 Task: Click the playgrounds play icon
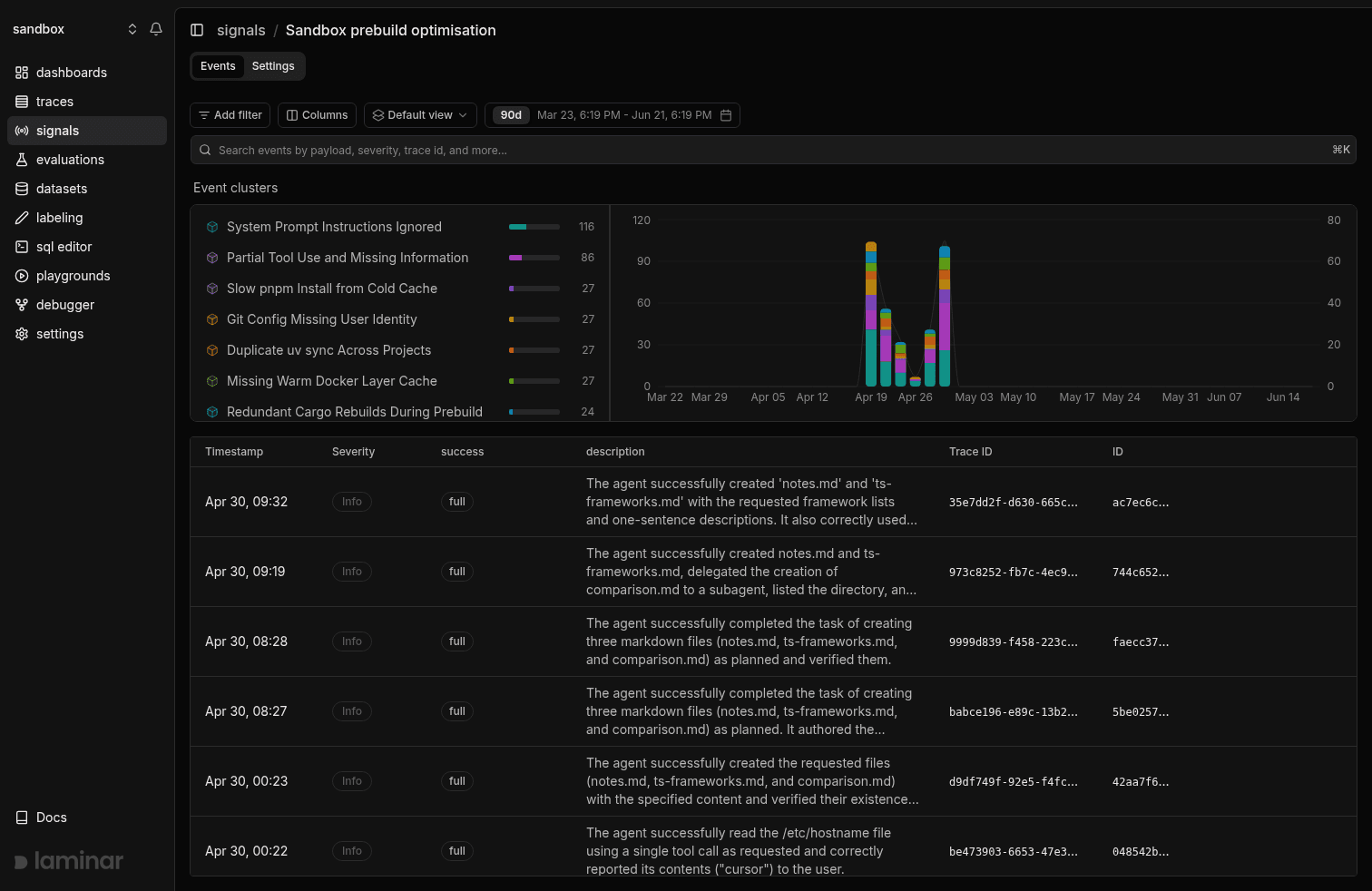22,276
